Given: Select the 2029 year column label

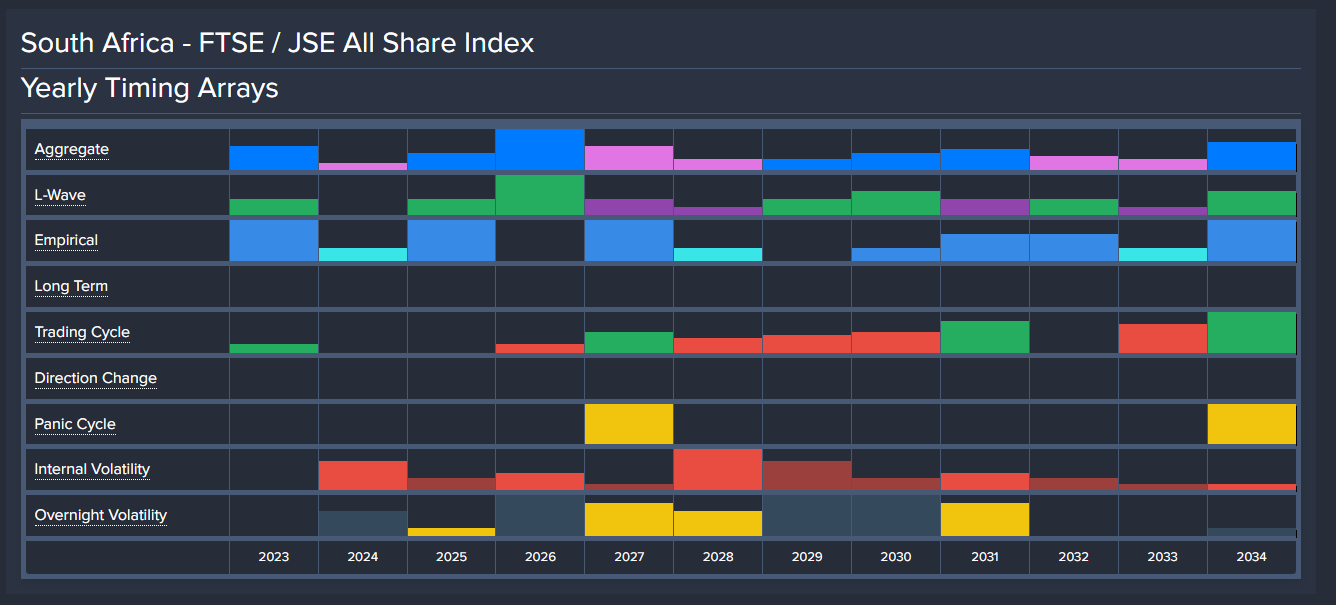Looking at the screenshot, I should (807, 557).
